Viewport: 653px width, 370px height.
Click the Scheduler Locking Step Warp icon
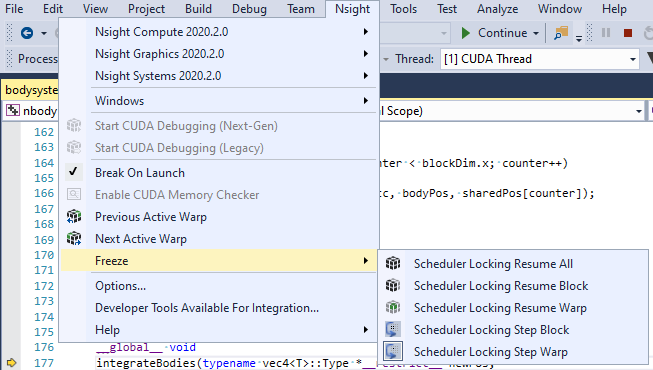pos(393,351)
